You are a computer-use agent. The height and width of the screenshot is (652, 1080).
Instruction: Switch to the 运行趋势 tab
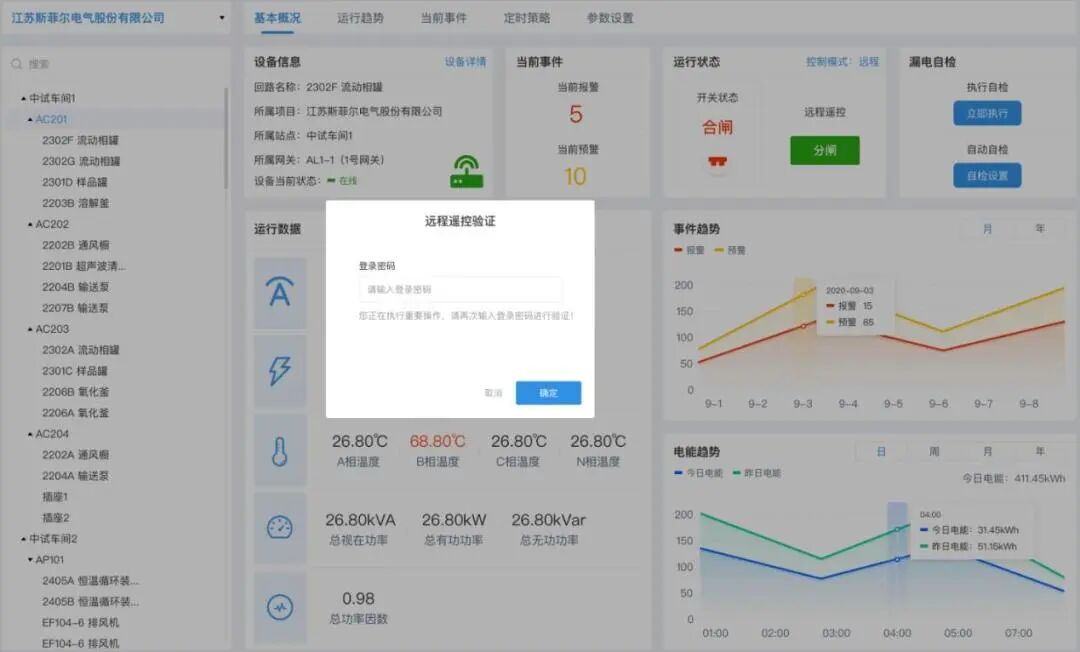tap(361, 17)
